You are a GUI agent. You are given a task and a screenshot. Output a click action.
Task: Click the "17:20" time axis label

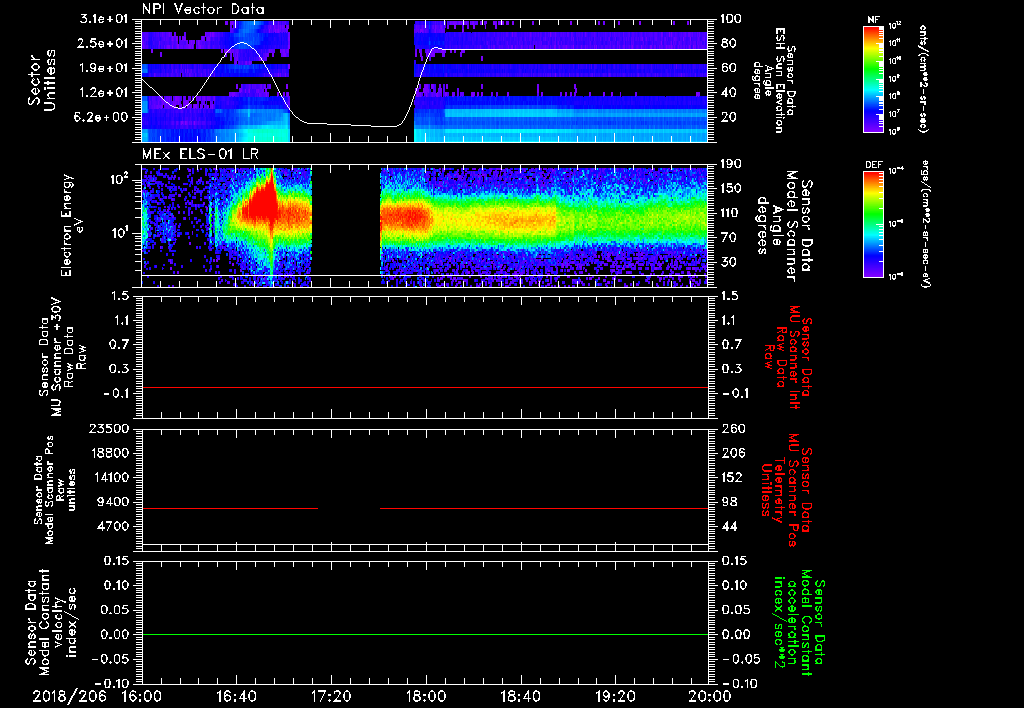coord(331,697)
